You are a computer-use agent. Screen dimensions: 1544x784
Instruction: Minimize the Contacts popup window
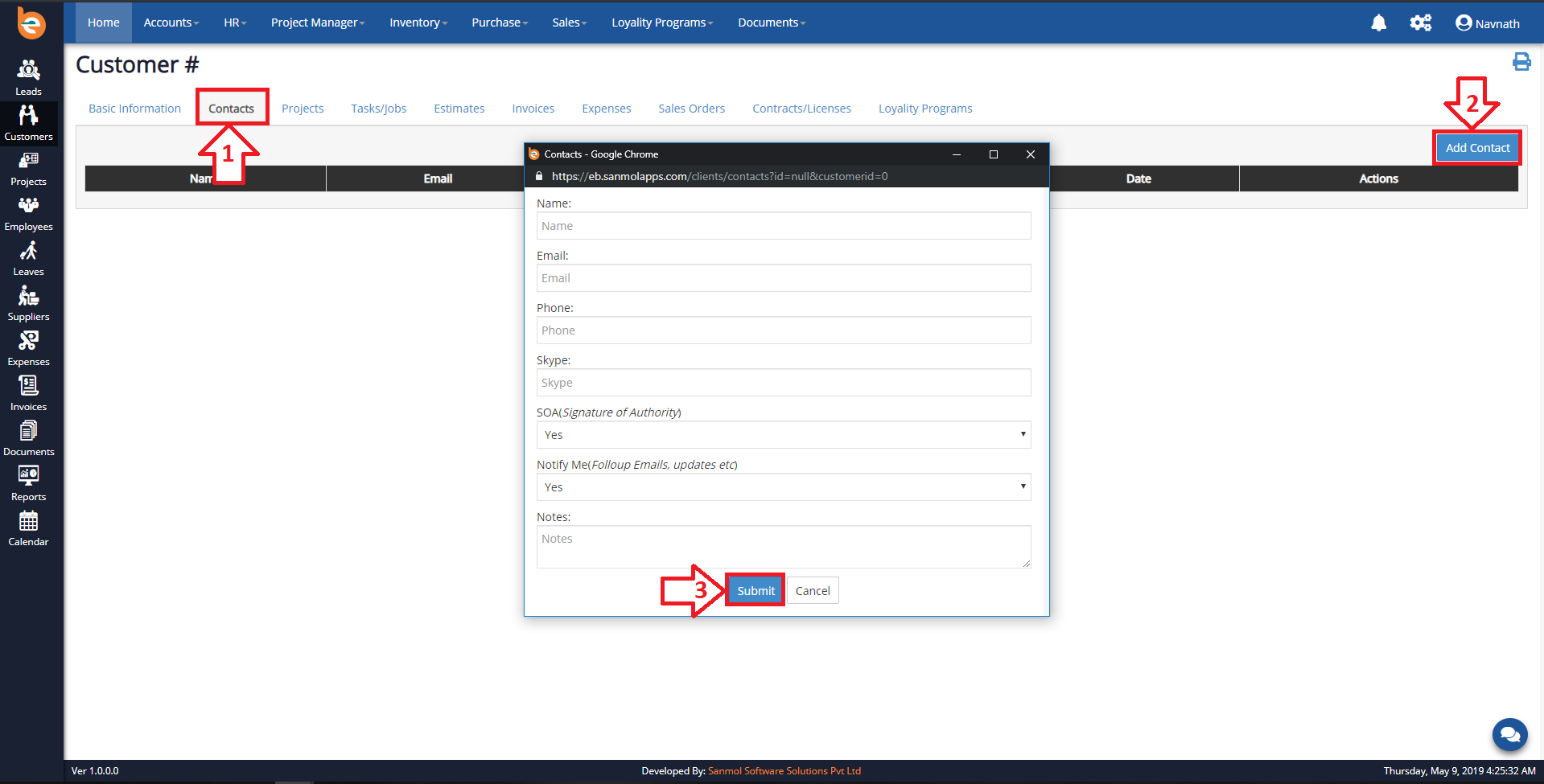(x=957, y=154)
